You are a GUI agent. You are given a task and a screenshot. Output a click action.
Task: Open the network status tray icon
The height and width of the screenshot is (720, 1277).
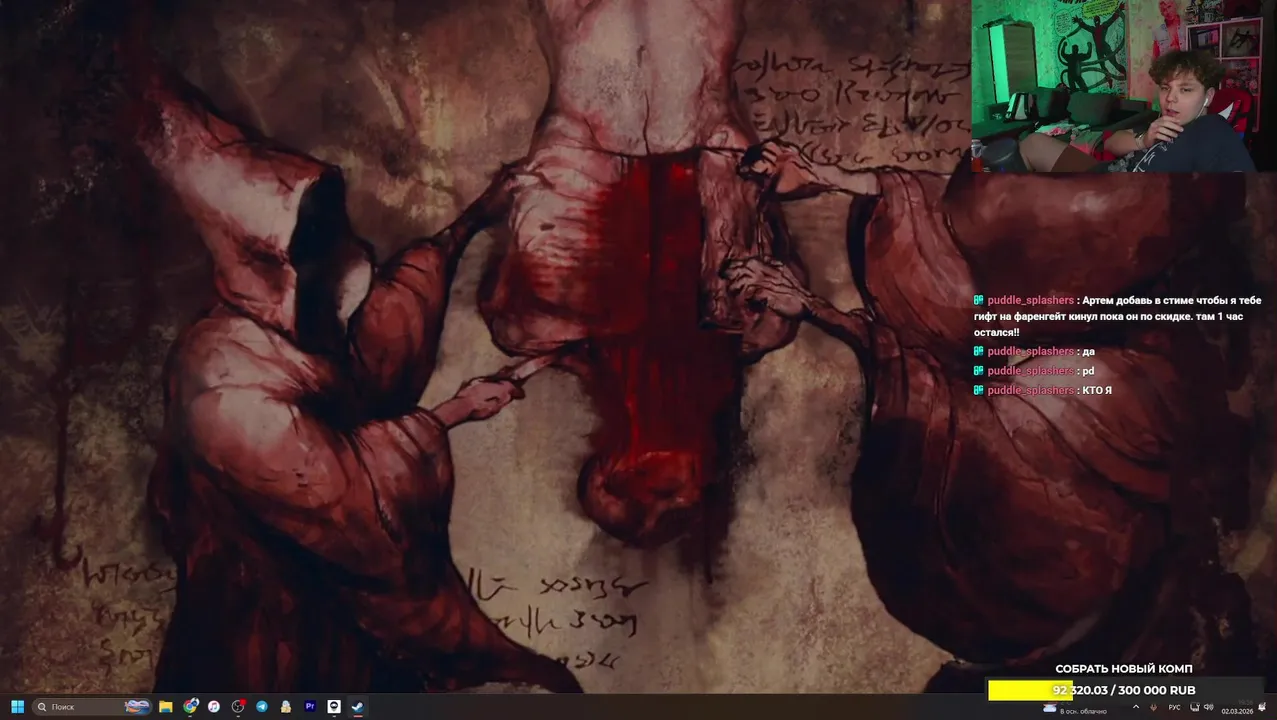1194,707
